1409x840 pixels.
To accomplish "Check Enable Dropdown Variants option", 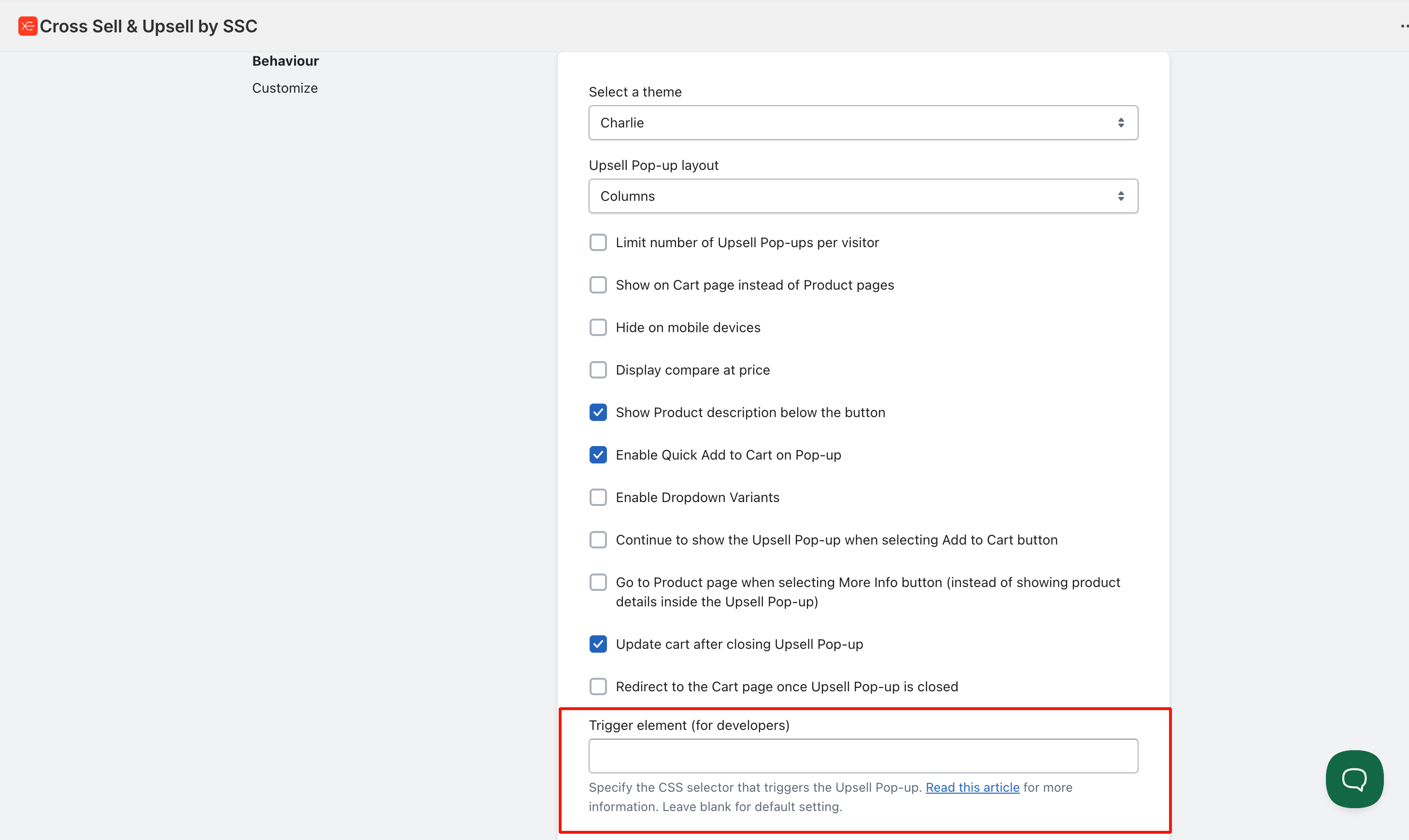I will [598, 498].
